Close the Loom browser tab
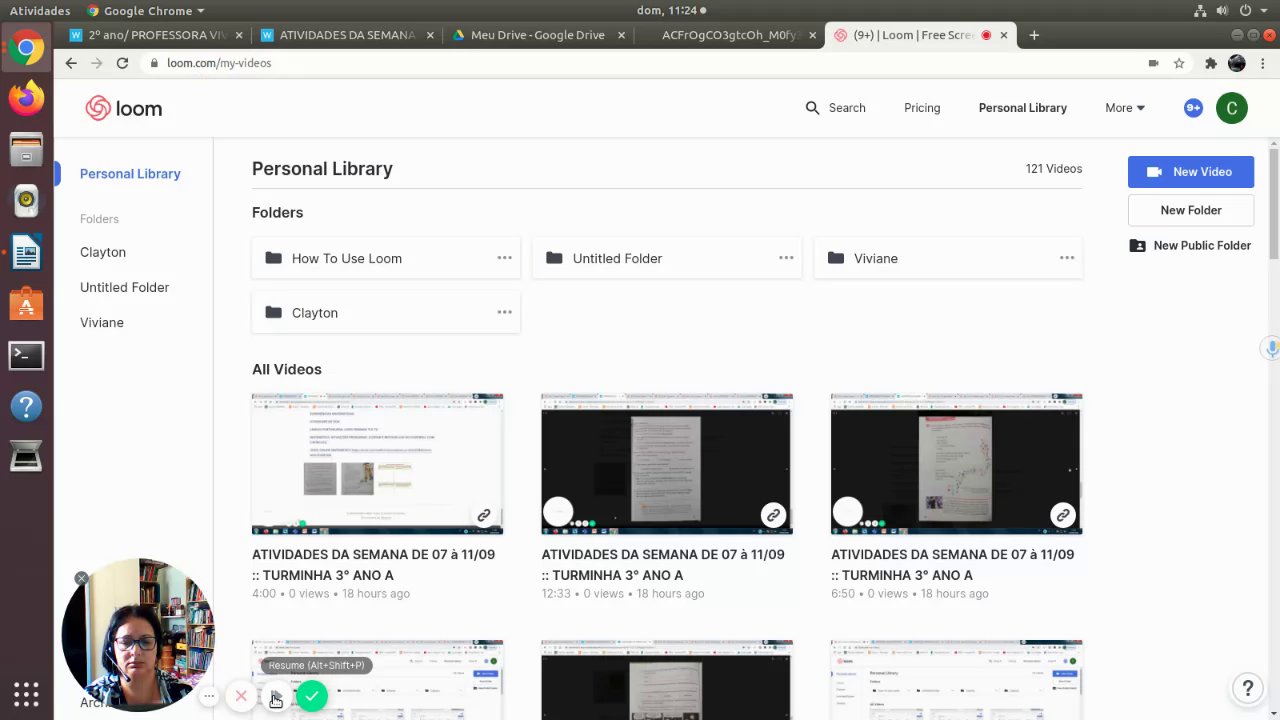This screenshot has width=1280, height=720. (1004, 35)
